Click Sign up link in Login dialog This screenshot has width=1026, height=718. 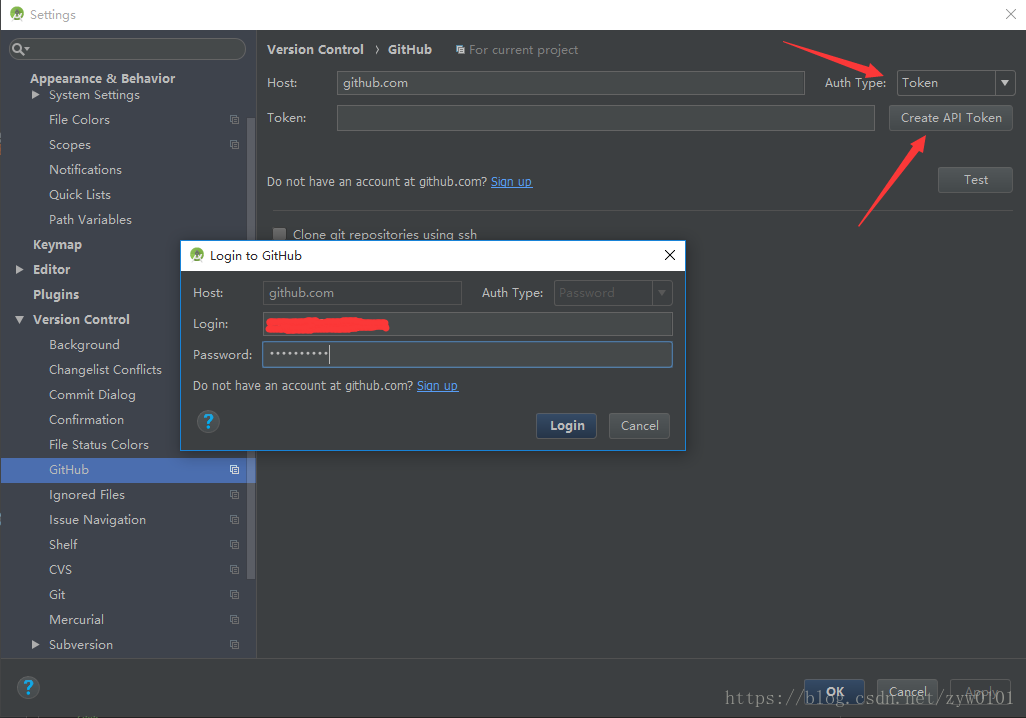pyautogui.click(x=437, y=386)
